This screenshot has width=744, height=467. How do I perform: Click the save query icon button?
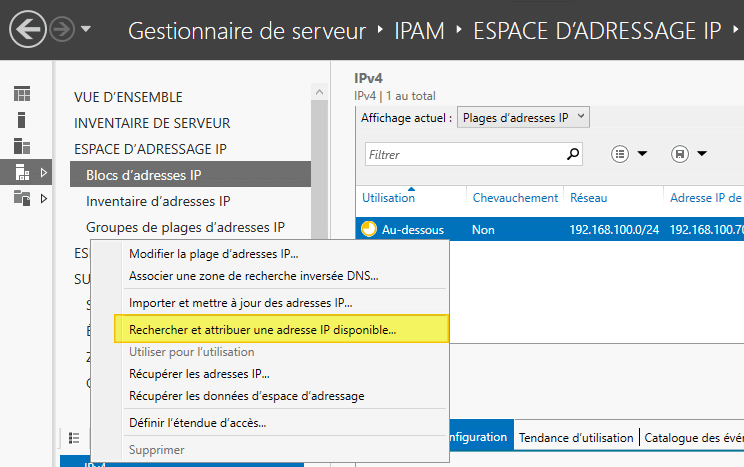(680, 154)
